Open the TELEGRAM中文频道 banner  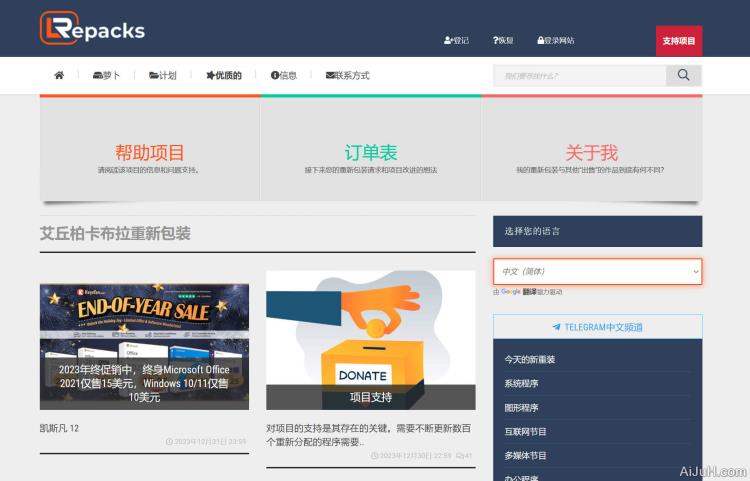pyautogui.click(x=597, y=327)
